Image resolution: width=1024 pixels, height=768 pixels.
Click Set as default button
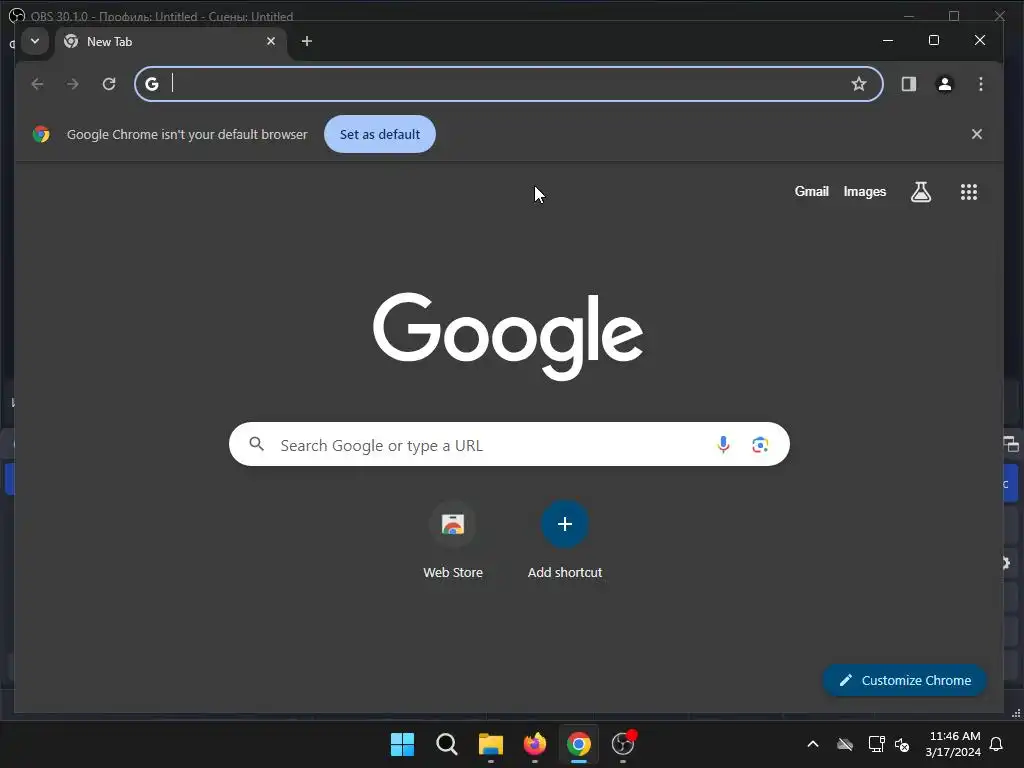click(380, 134)
